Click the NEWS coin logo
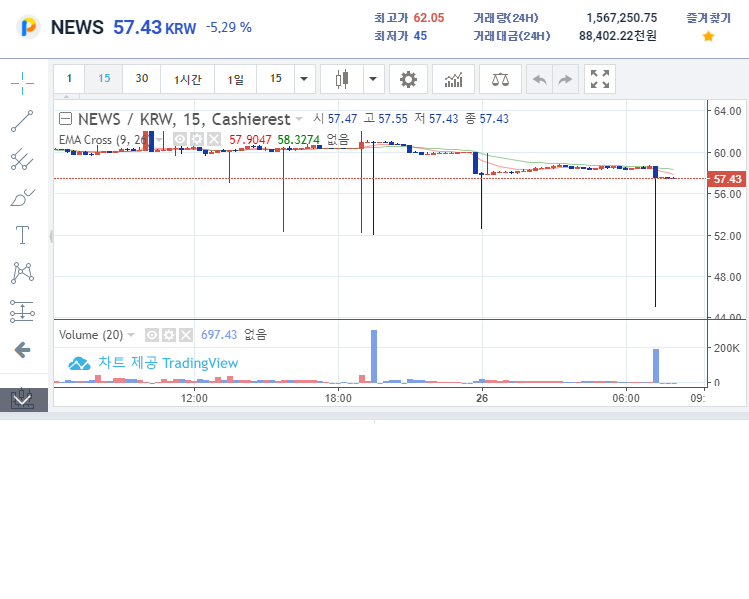This screenshot has height=599, width=749. pos(28,27)
